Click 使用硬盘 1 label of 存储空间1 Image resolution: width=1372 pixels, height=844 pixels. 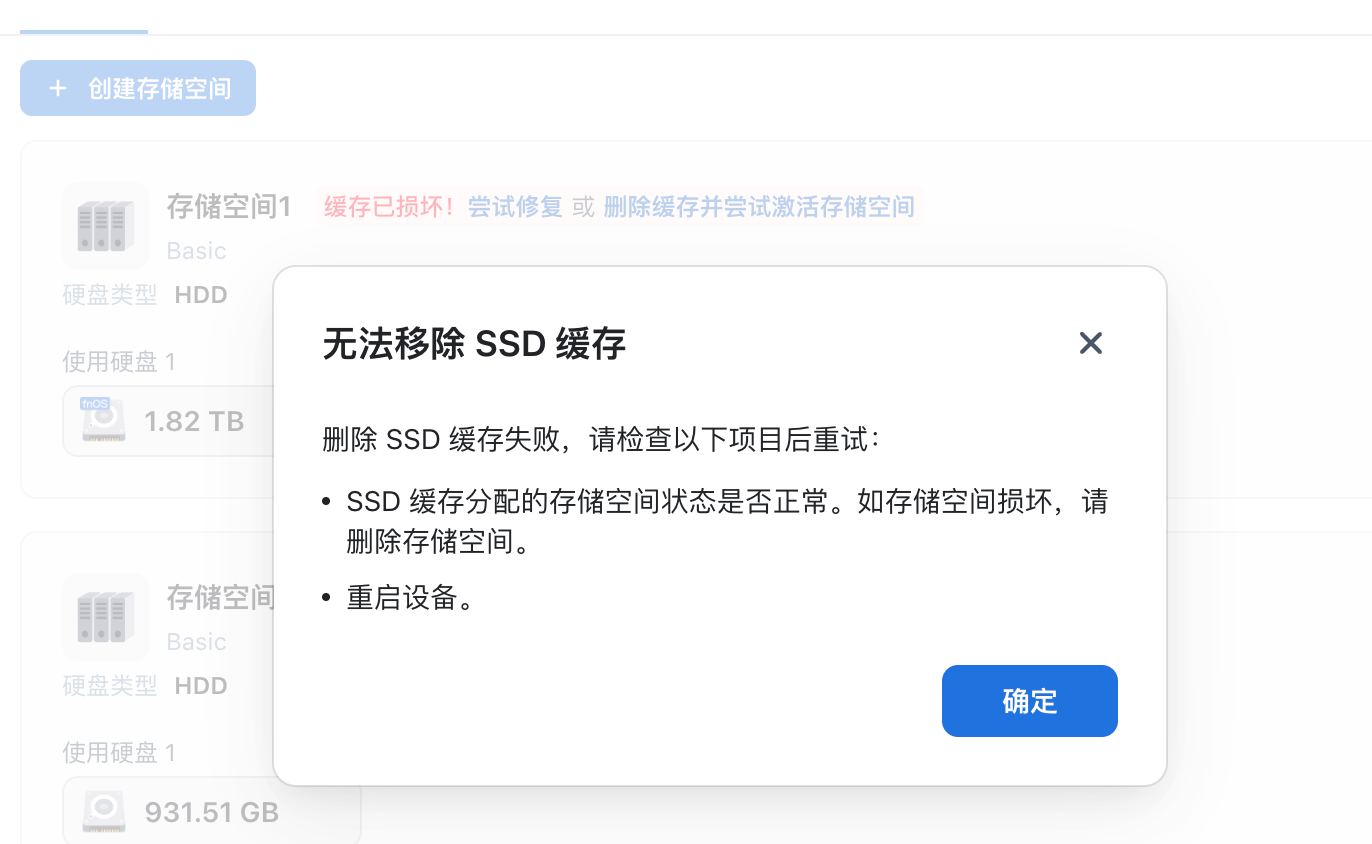tap(119, 362)
